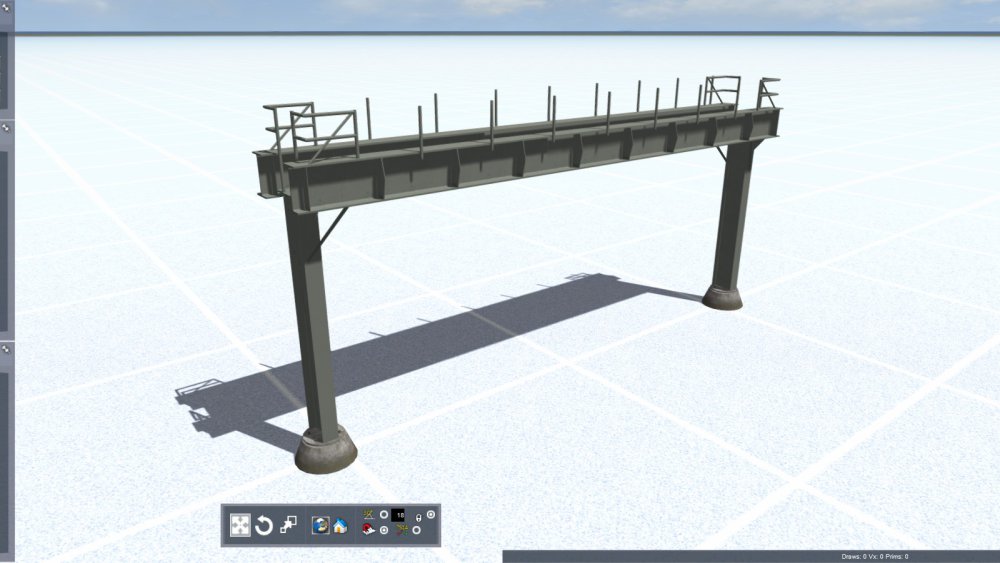Click the Draws/Vx/Prims status bar text
The height and width of the screenshot is (563, 1000).
click(874, 556)
